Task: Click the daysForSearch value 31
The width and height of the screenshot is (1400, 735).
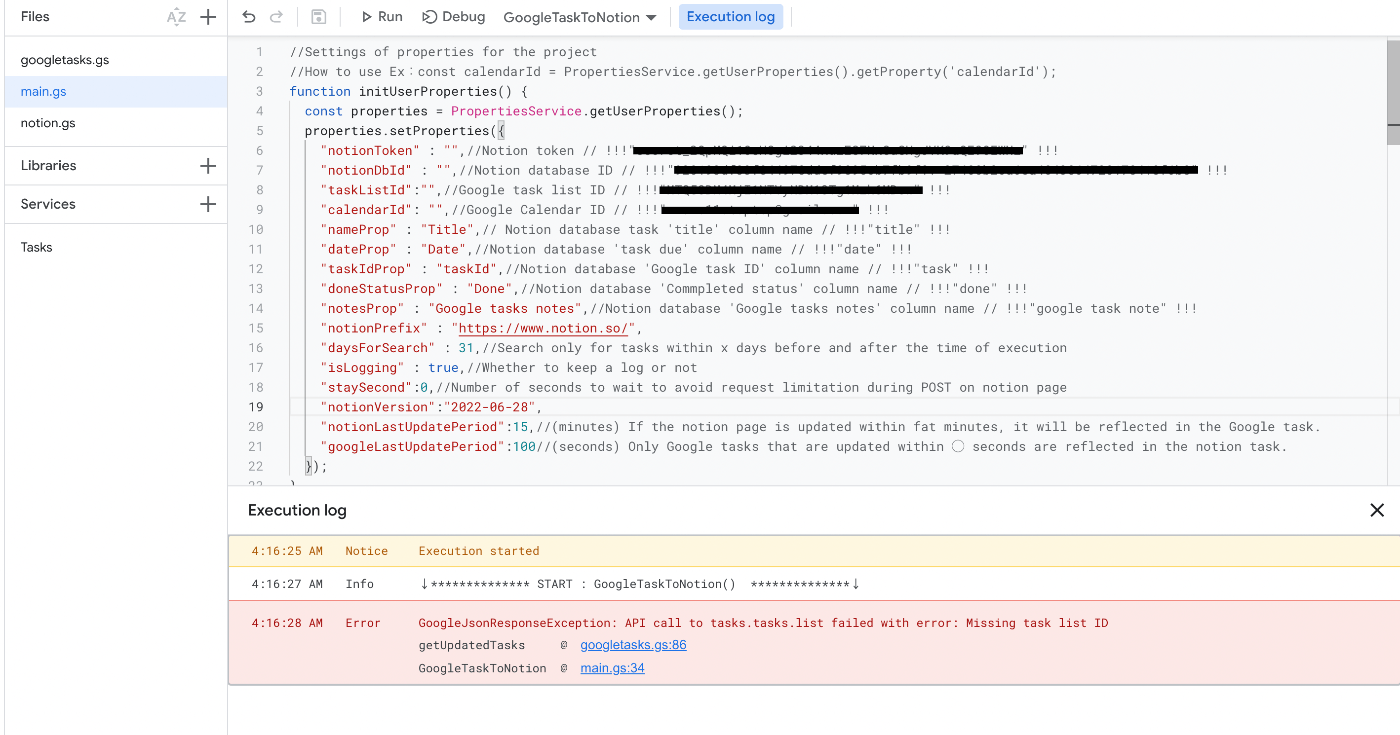Action: click(x=466, y=348)
